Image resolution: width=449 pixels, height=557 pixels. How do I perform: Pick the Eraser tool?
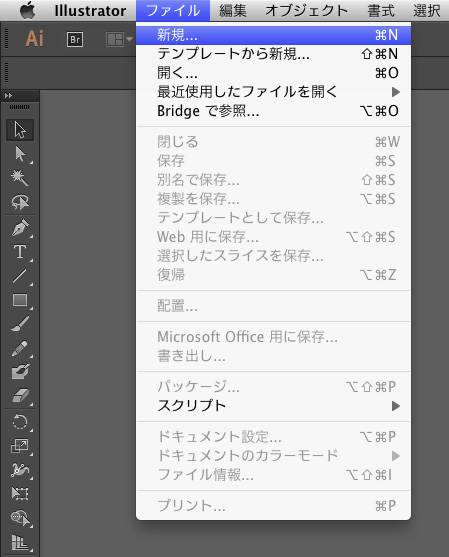point(20,395)
